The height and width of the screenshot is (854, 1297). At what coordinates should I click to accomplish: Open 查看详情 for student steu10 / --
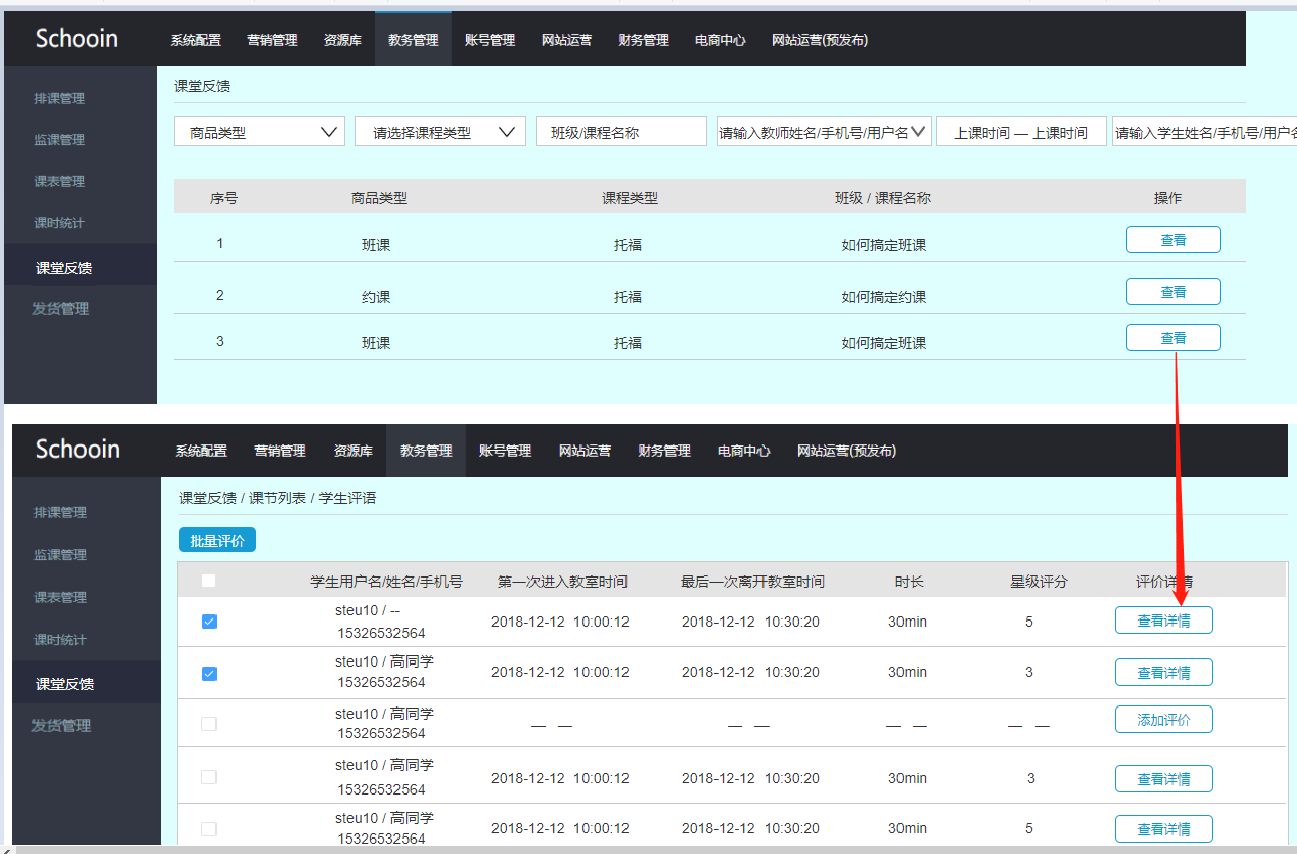pyautogui.click(x=1164, y=620)
